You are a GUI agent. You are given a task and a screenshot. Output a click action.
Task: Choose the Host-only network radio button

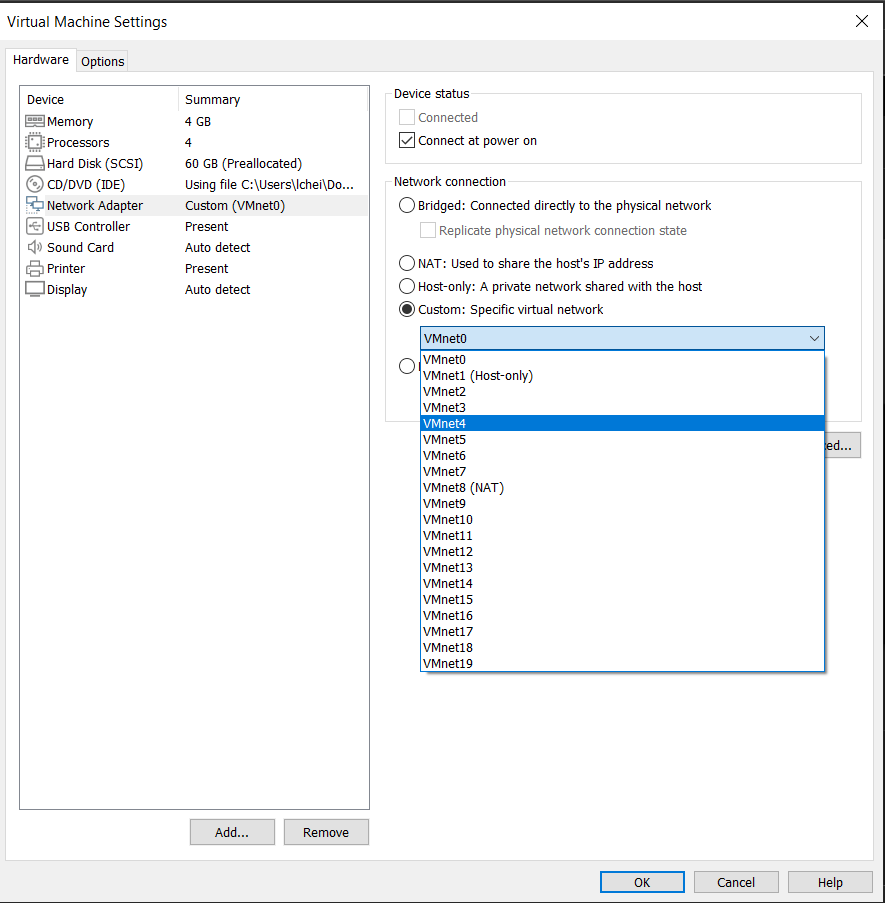[x=407, y=286]
